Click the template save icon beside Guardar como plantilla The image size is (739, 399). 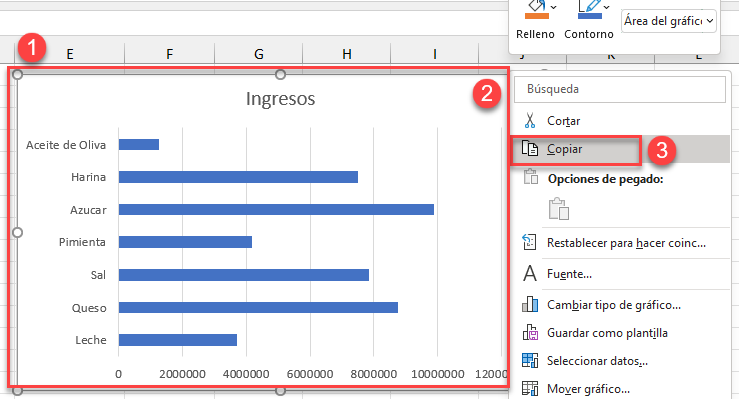coord(530,333)
